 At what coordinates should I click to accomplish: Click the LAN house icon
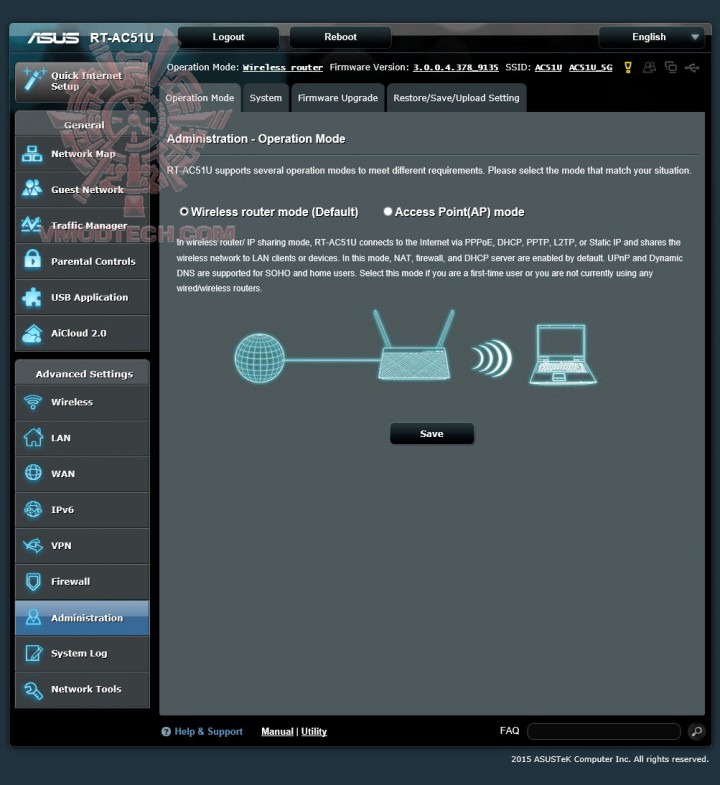(33, 437)
